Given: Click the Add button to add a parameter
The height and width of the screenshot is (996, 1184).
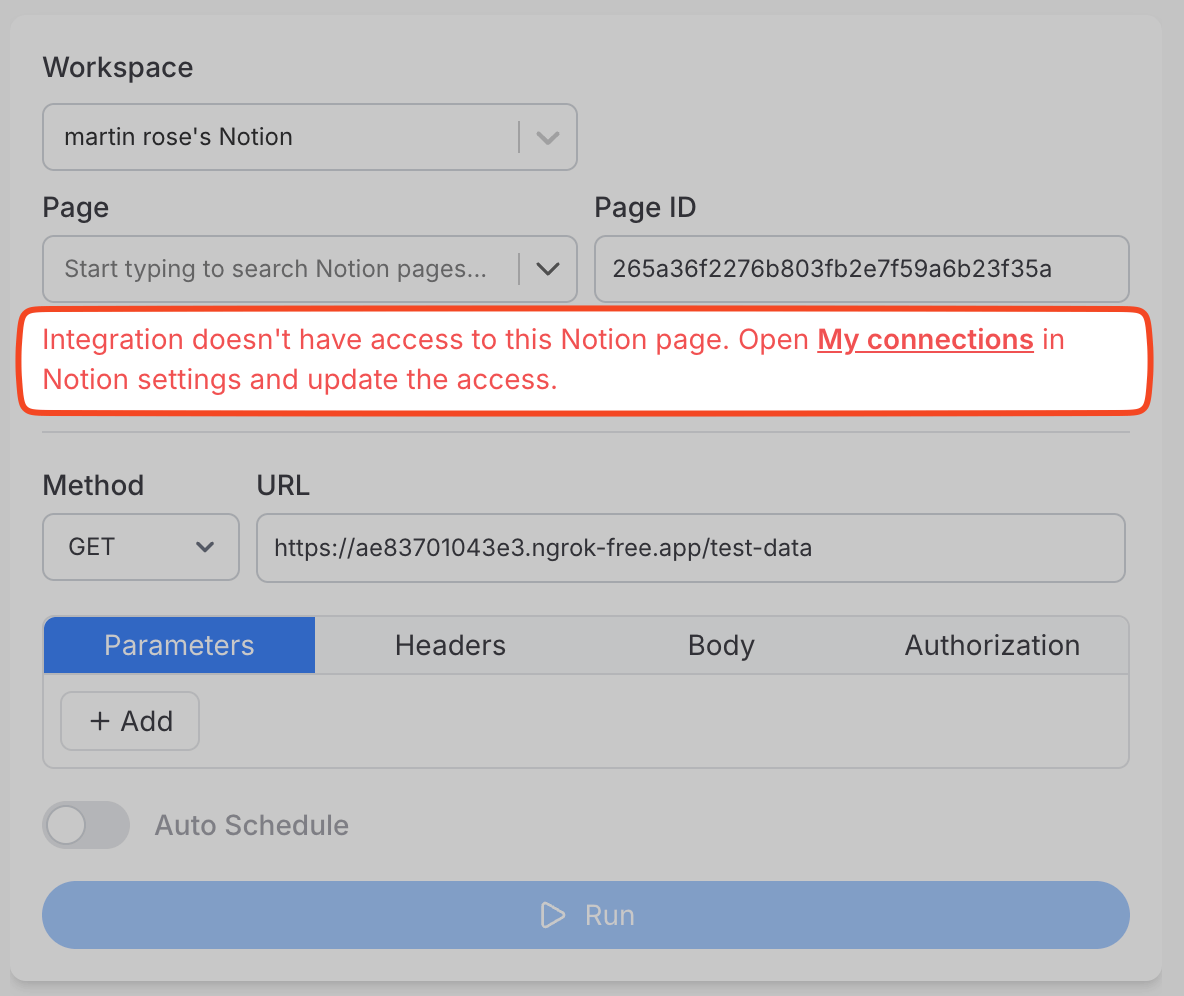Looking at the screenshot, I should click(x=129, y=720).
